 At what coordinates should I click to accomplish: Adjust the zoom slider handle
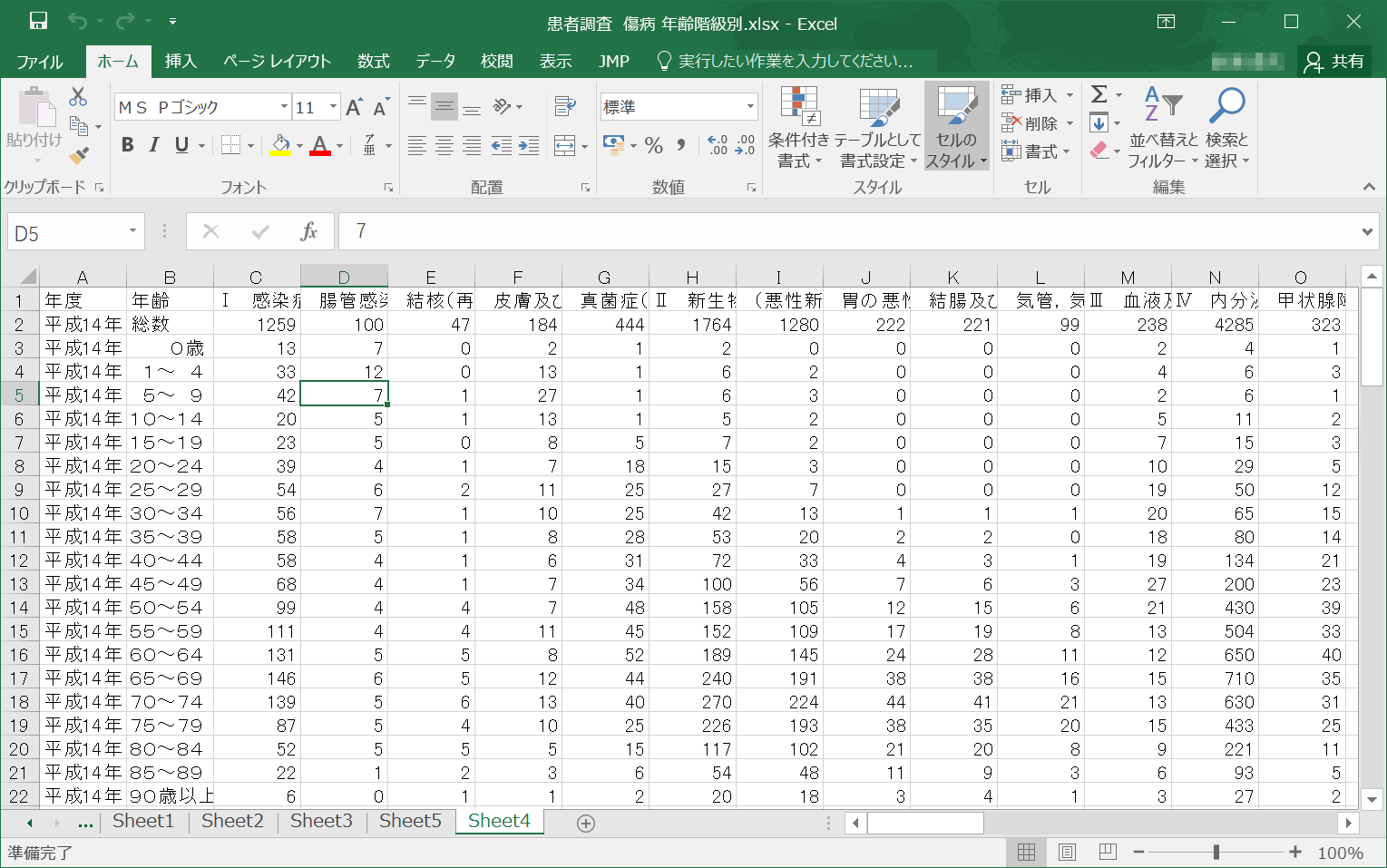(x=1216, y=853)
